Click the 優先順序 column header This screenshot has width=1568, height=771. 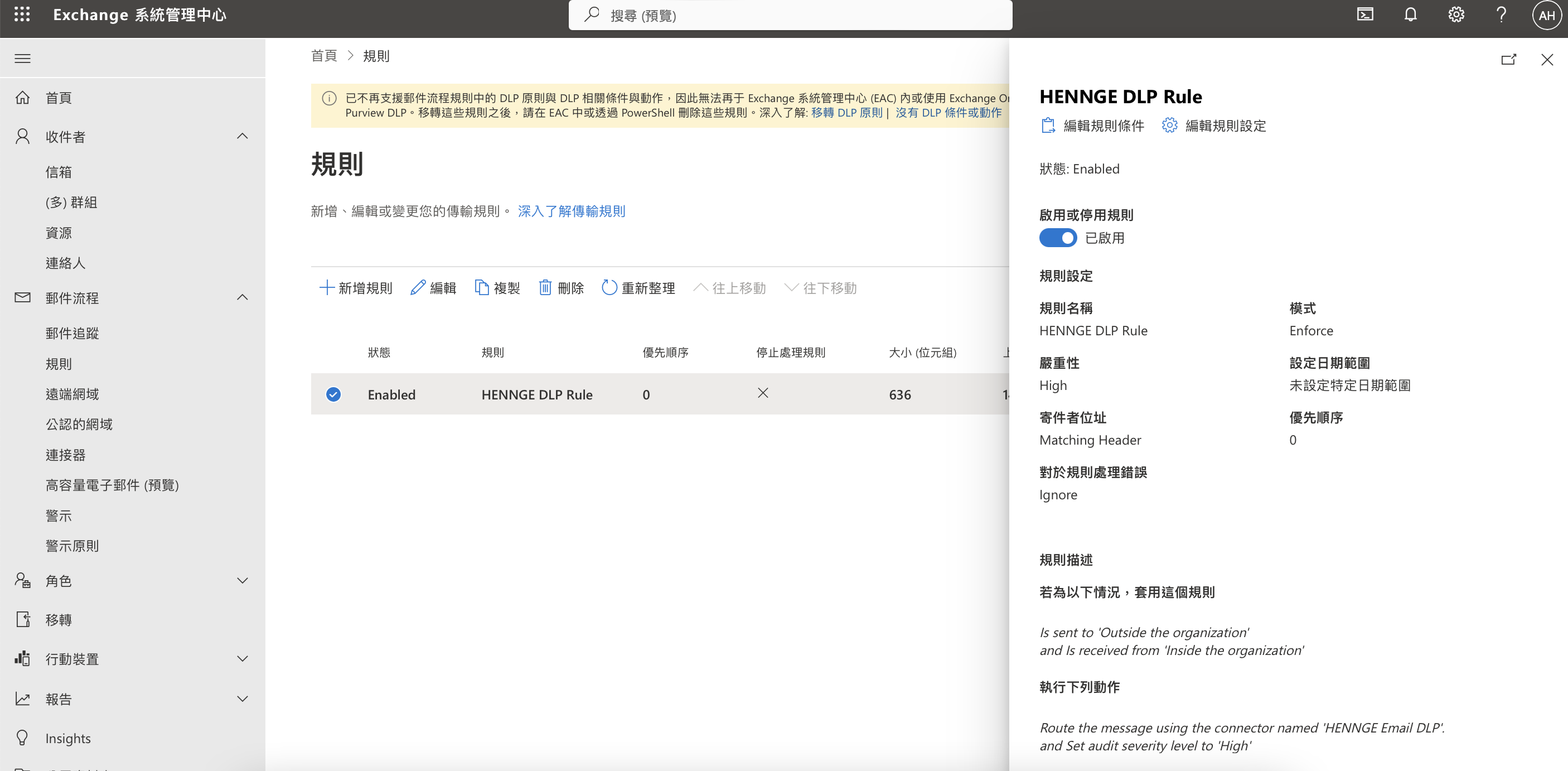pos(665,353)
